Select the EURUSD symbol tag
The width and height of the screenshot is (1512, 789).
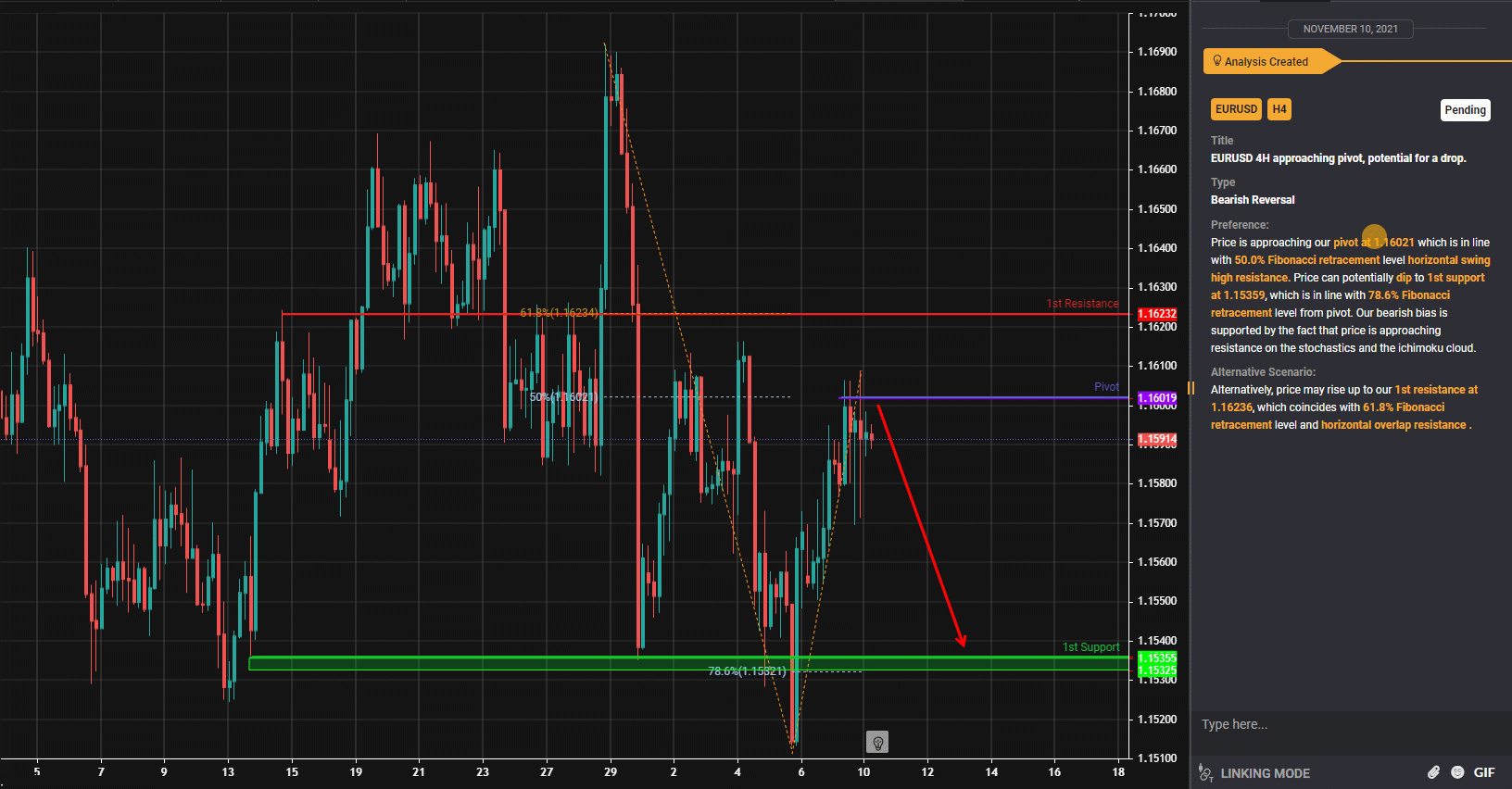(x=1236, y=109)
